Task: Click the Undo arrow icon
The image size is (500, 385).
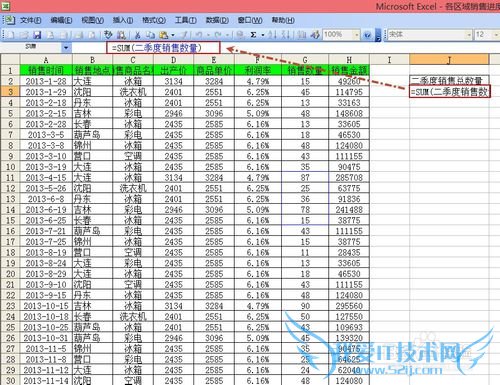Action: click(199, 35)
